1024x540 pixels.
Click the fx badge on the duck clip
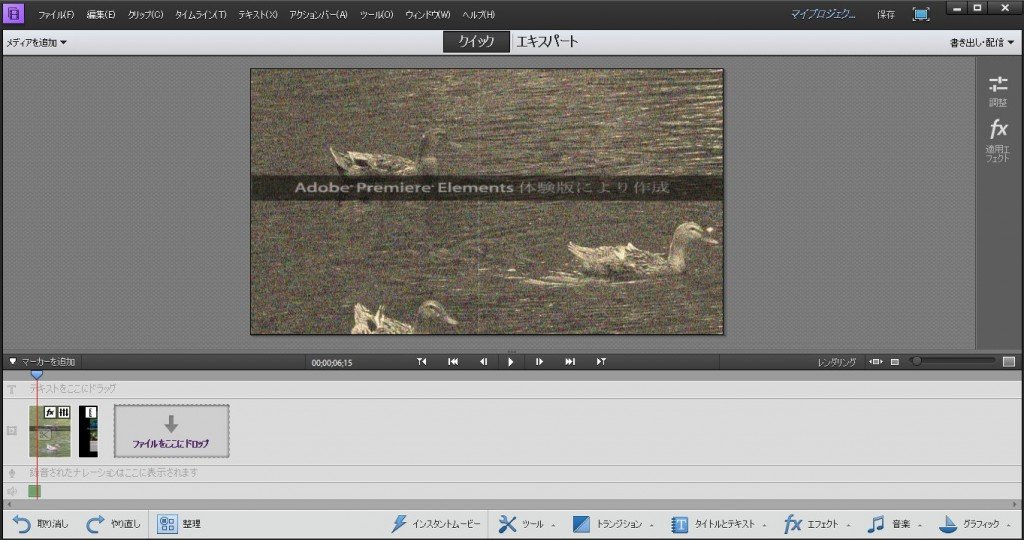[50, 412]
